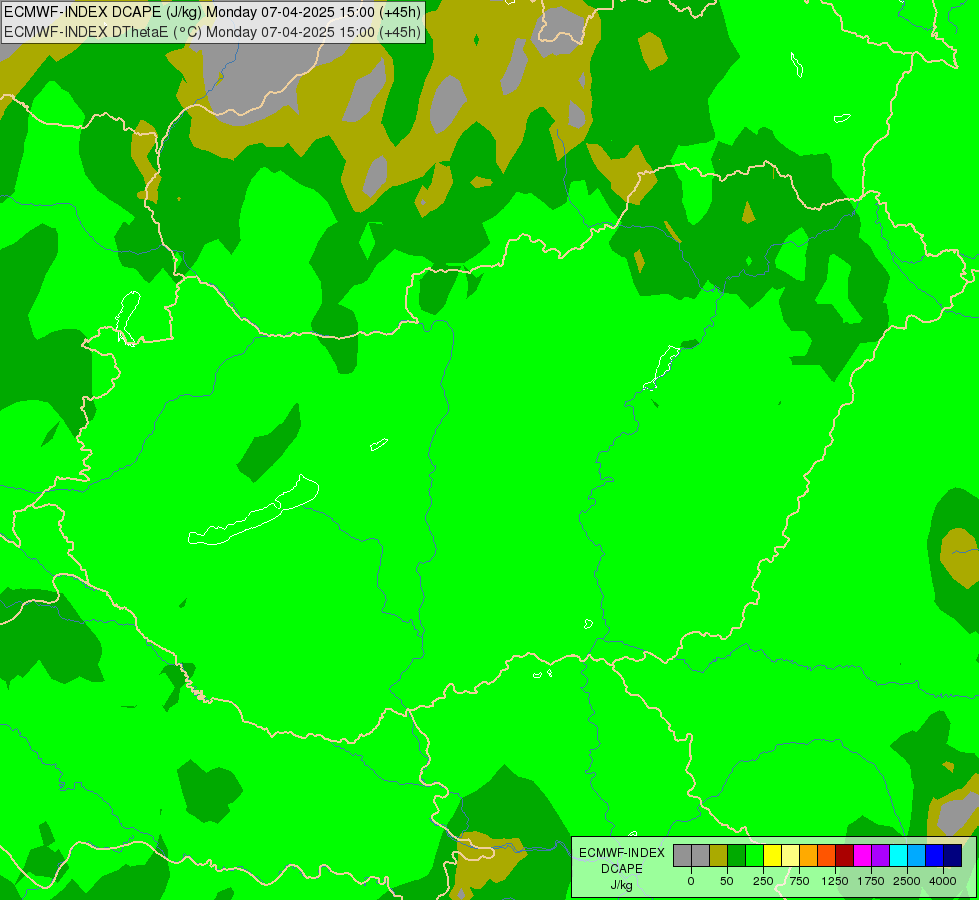
Task: Click the legend value 1750
Action: [871, 881]
